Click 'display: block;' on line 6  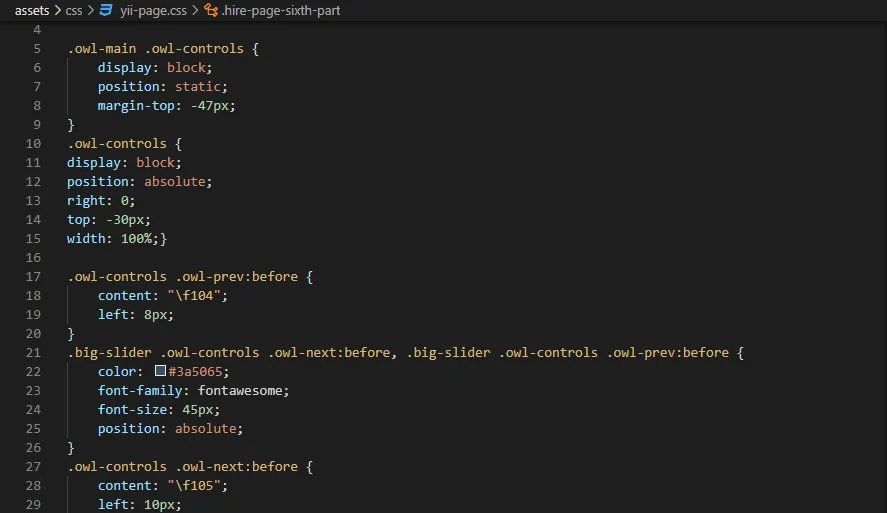click(x=154, y=68)
